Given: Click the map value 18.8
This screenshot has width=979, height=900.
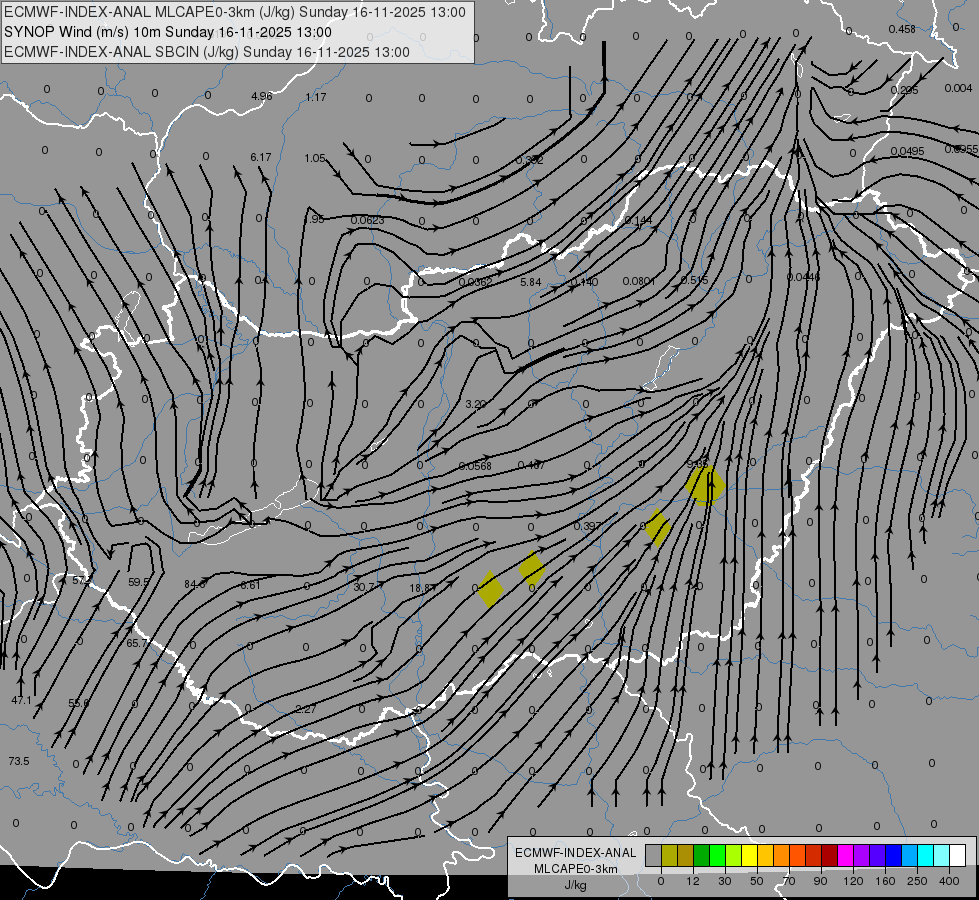Looking at the screenshot, I should [421, 588].
